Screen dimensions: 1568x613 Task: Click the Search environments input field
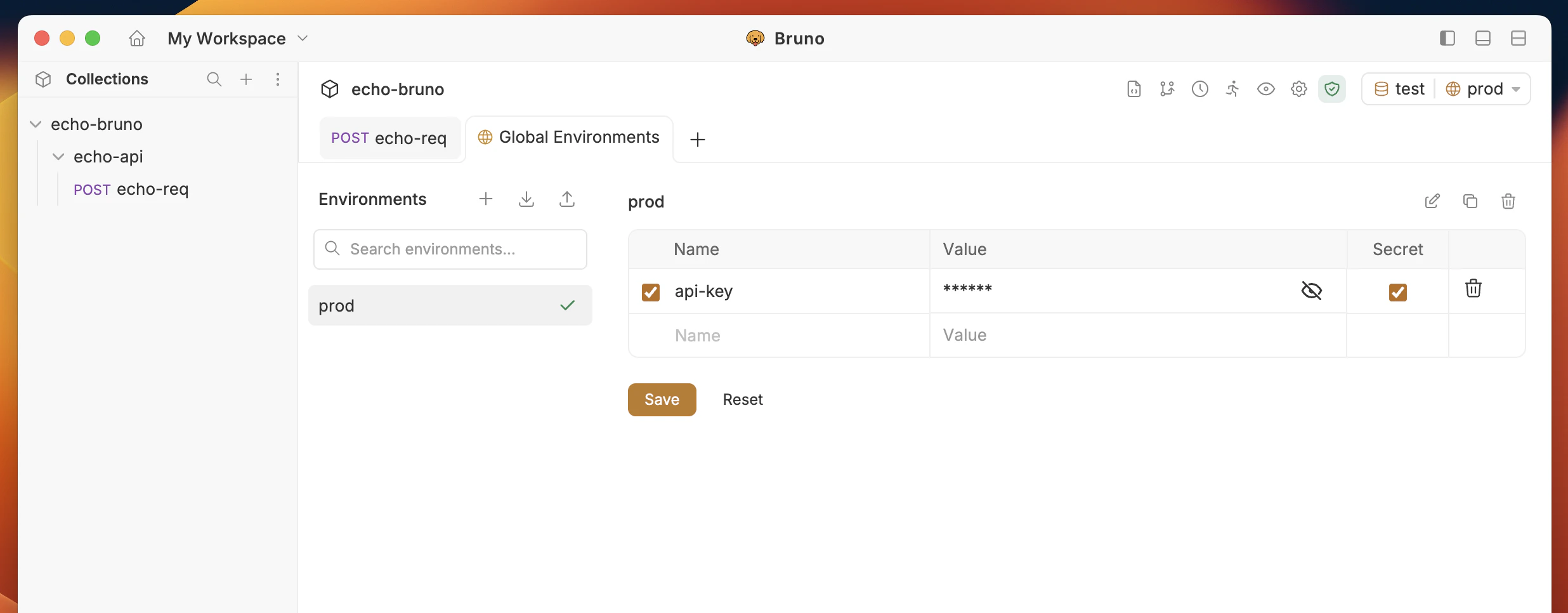pyautogui.click(x=450, y=249)
